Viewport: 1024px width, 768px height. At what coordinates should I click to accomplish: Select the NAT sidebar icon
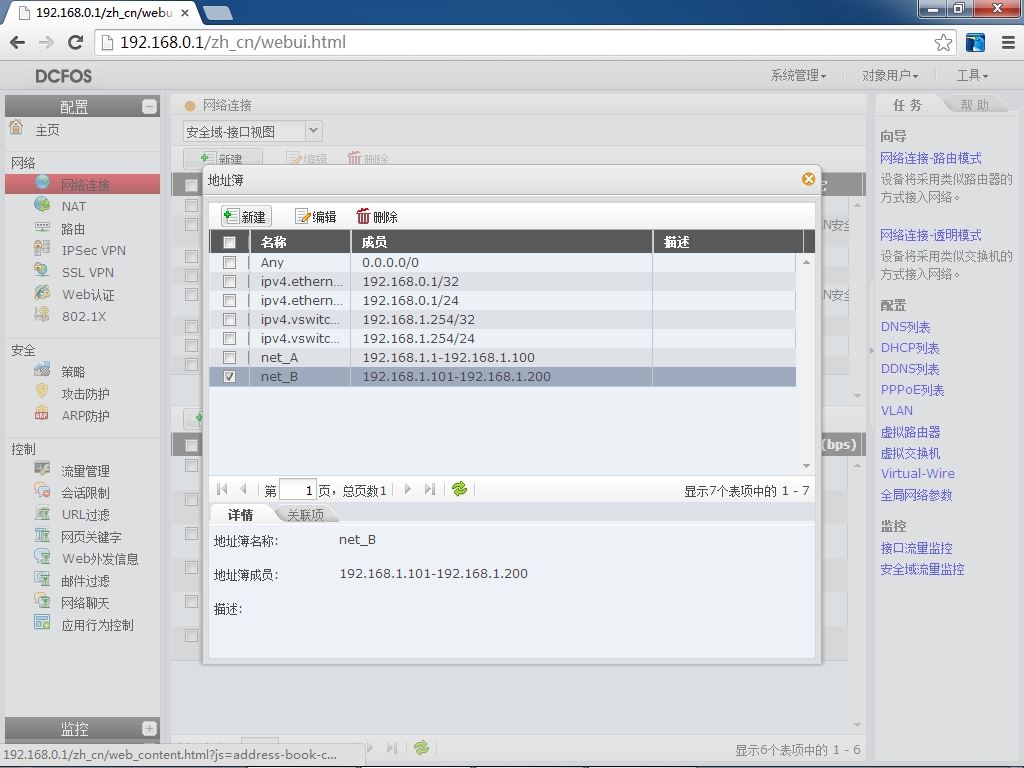pos(42,205)
